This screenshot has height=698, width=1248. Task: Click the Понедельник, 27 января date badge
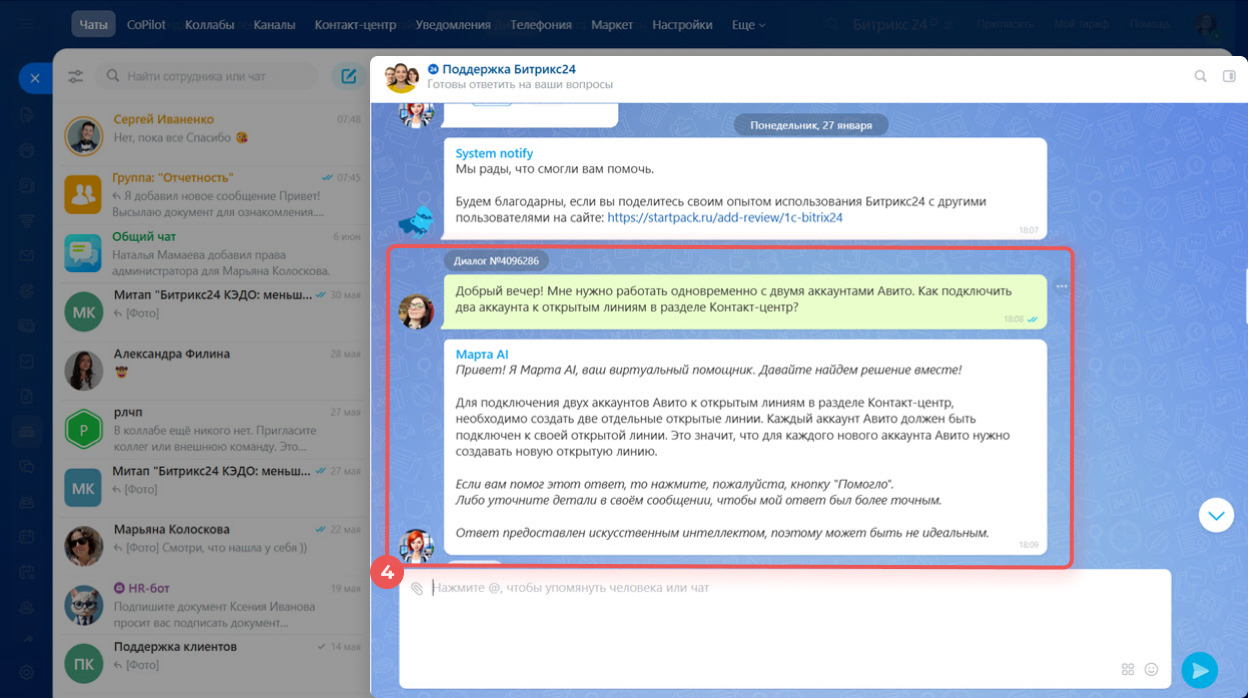coord(811,125)
